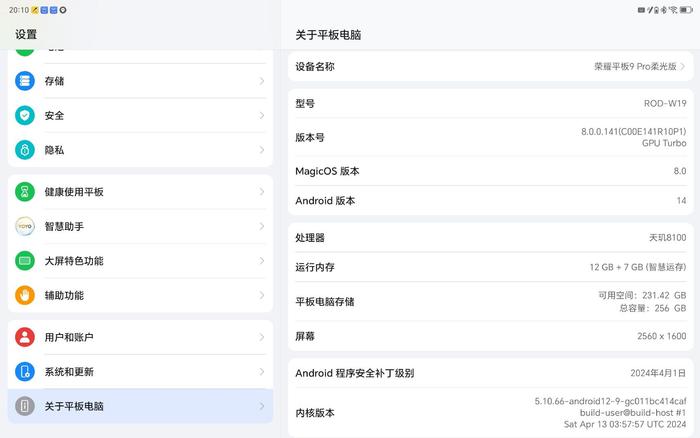Tap the Android 版本 row
Screen dimensions: 700x438
tap(491, 200)
